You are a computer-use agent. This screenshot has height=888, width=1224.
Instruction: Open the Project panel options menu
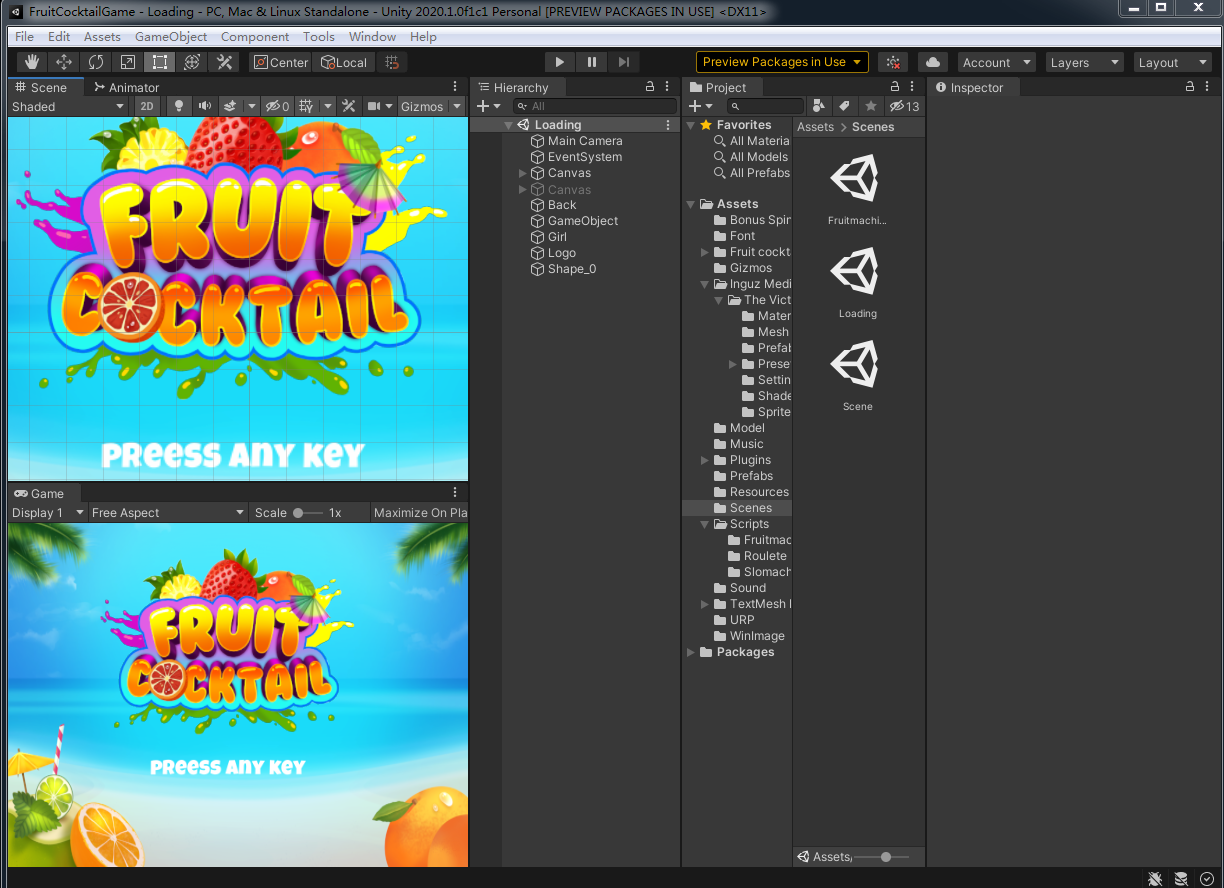(x=913, y=87)
